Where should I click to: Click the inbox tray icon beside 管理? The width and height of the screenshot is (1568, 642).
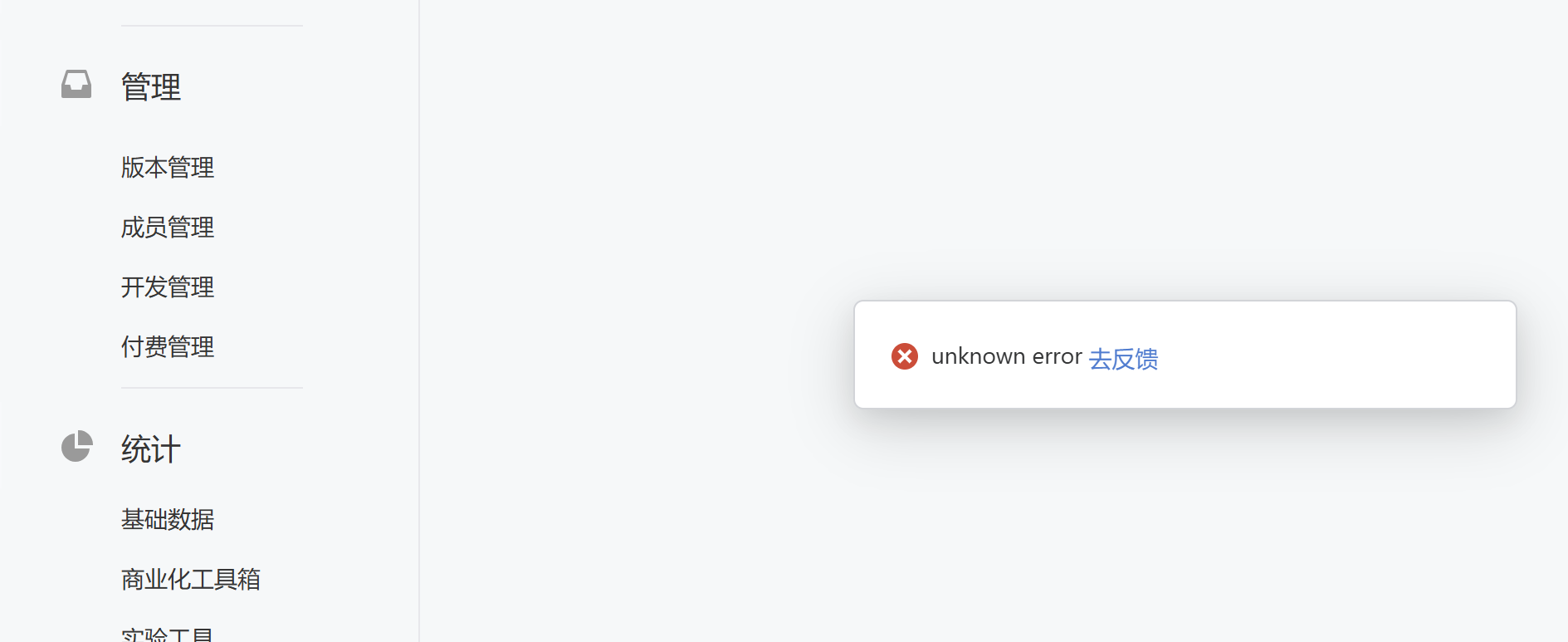76,85
